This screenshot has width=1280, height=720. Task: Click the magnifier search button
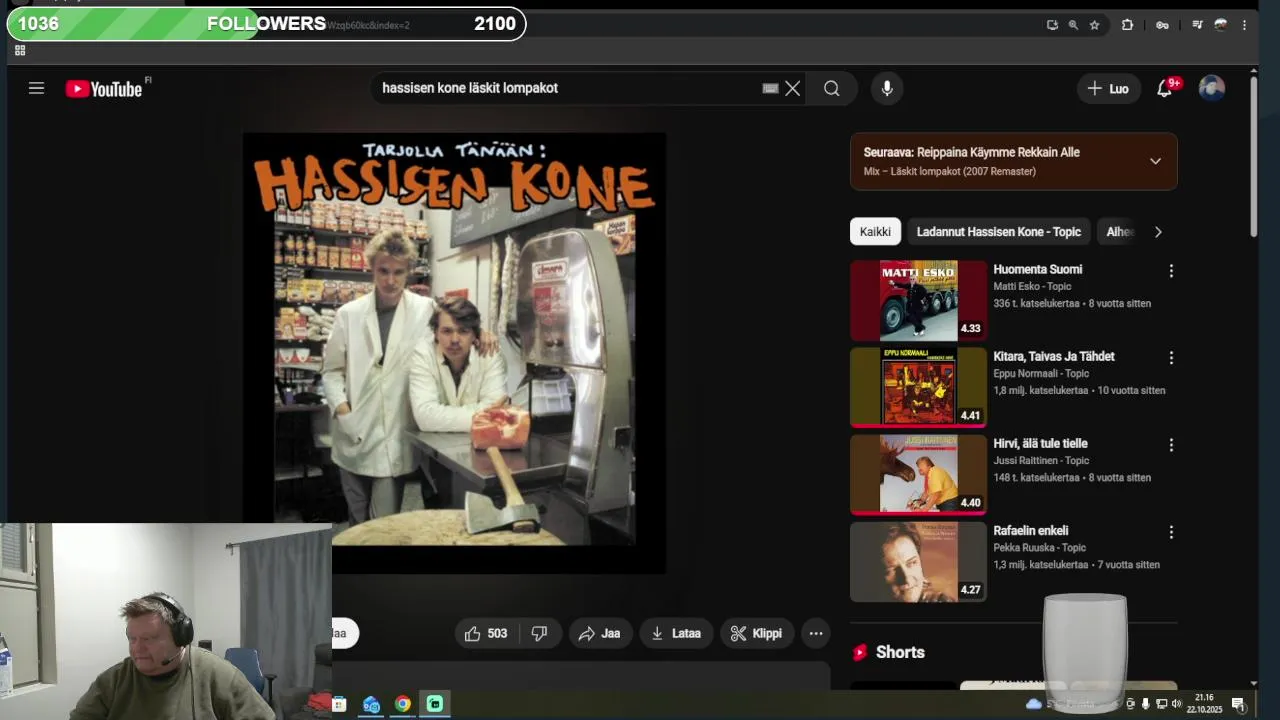click(832, 88)
